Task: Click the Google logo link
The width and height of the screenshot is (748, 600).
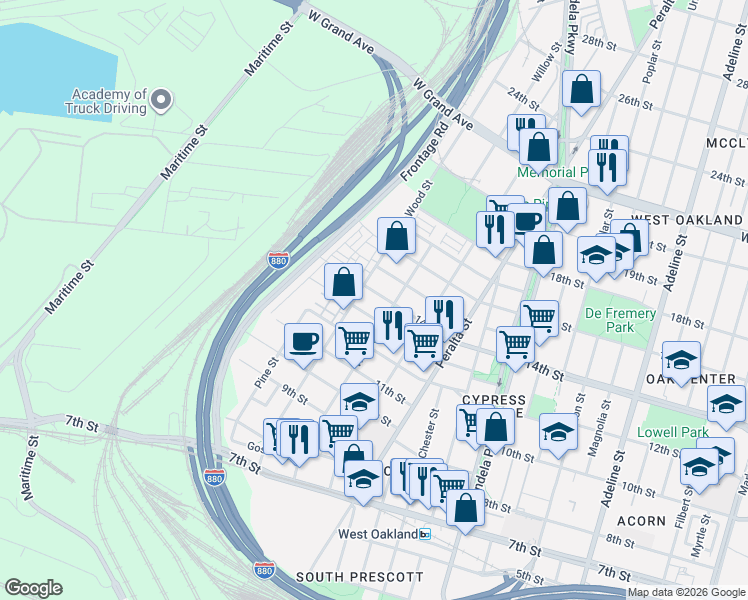Action: tap(33, 588)
